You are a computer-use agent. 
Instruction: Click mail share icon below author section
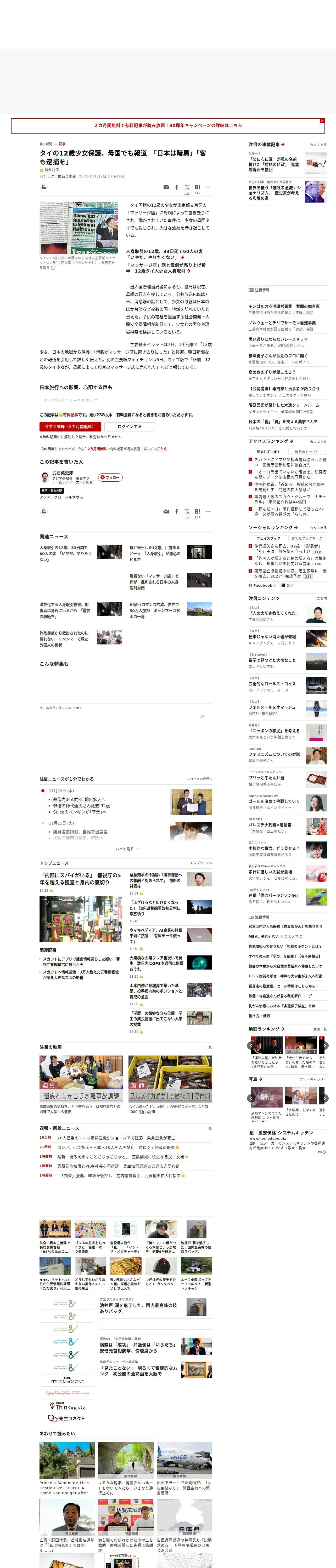pyautogui.click(x=166, y=511)
